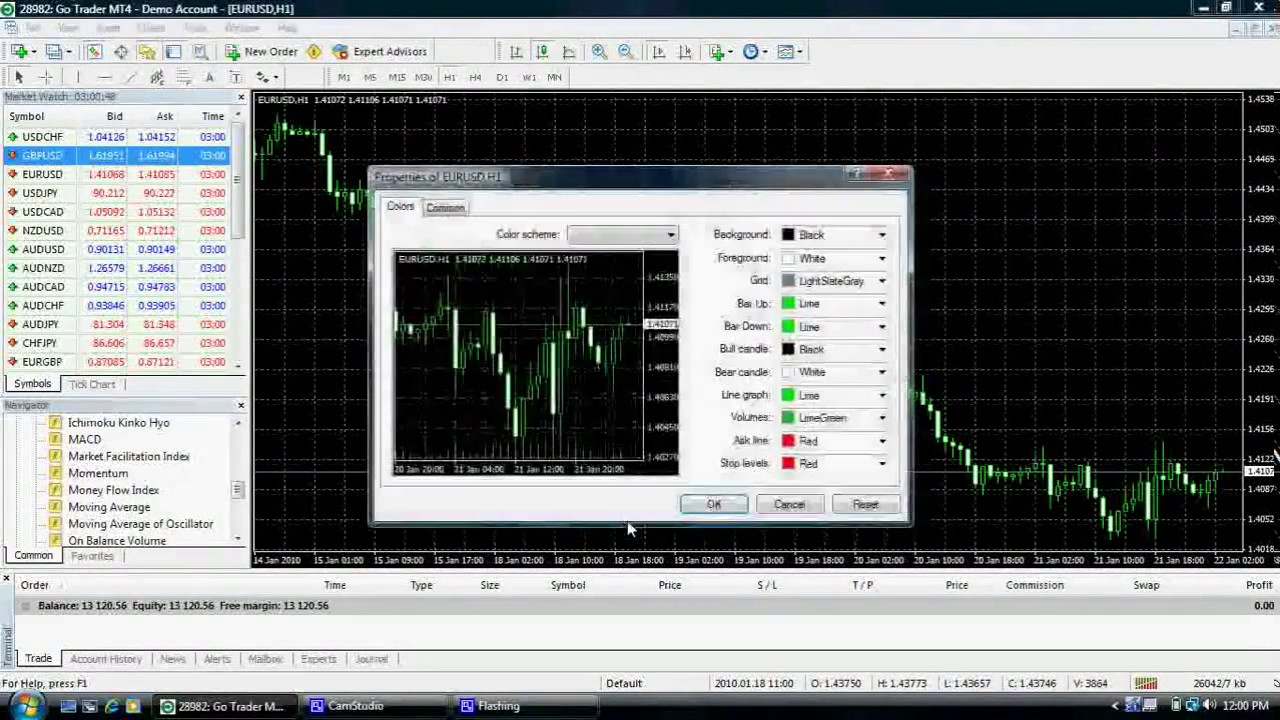Switch chart to bar chart icon
Image resolution: width=1280 pixels, height=720 pixels.
(516, 52)
